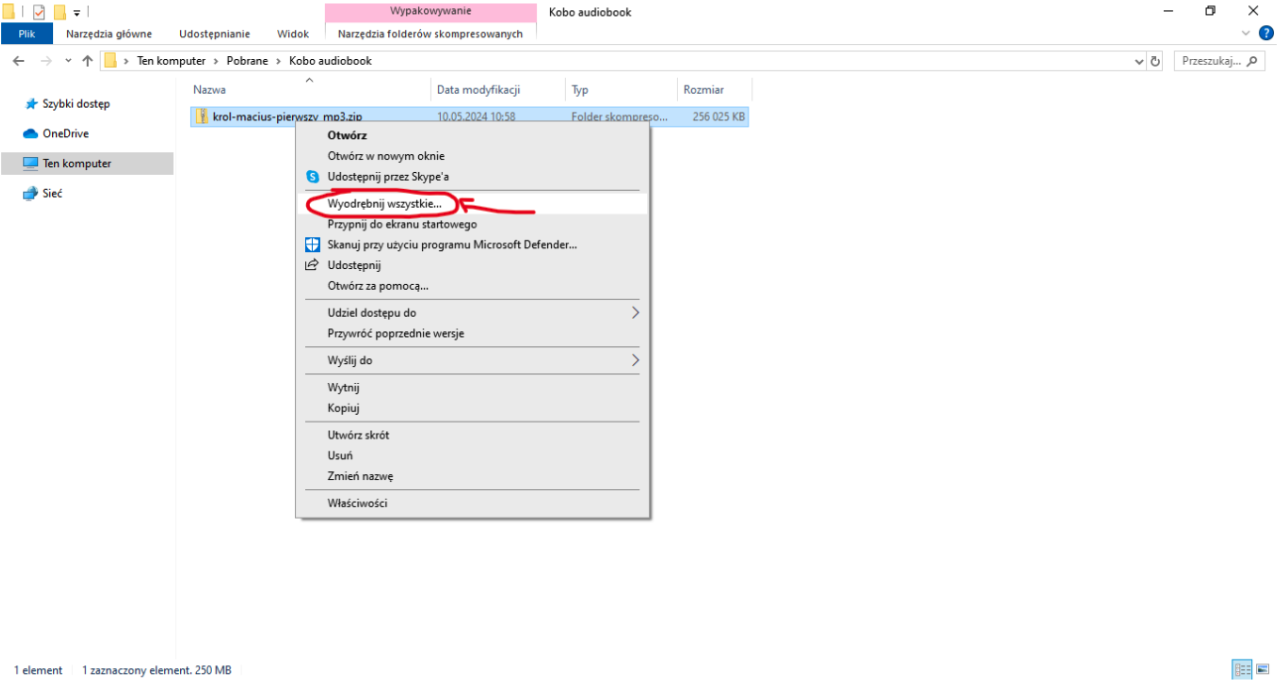Open Narzędzia folderów skompresowanych tab
The image size is (1281, 685).
(x=430, y=33)
